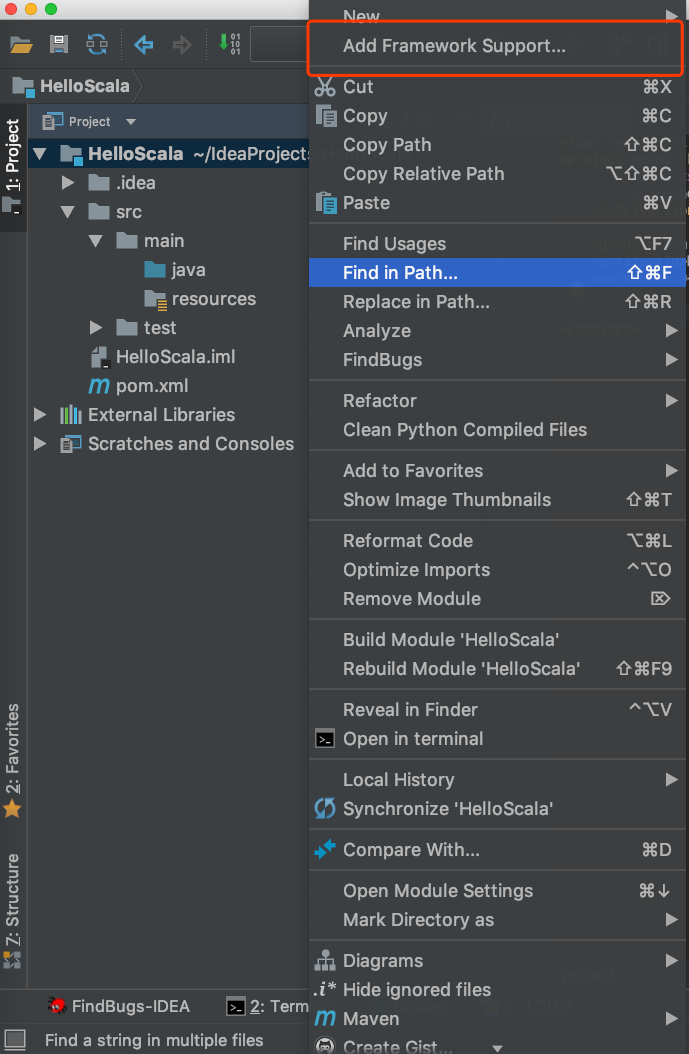
Task: Choose Open Module Settings menu entry
Action: pos(497,891)
